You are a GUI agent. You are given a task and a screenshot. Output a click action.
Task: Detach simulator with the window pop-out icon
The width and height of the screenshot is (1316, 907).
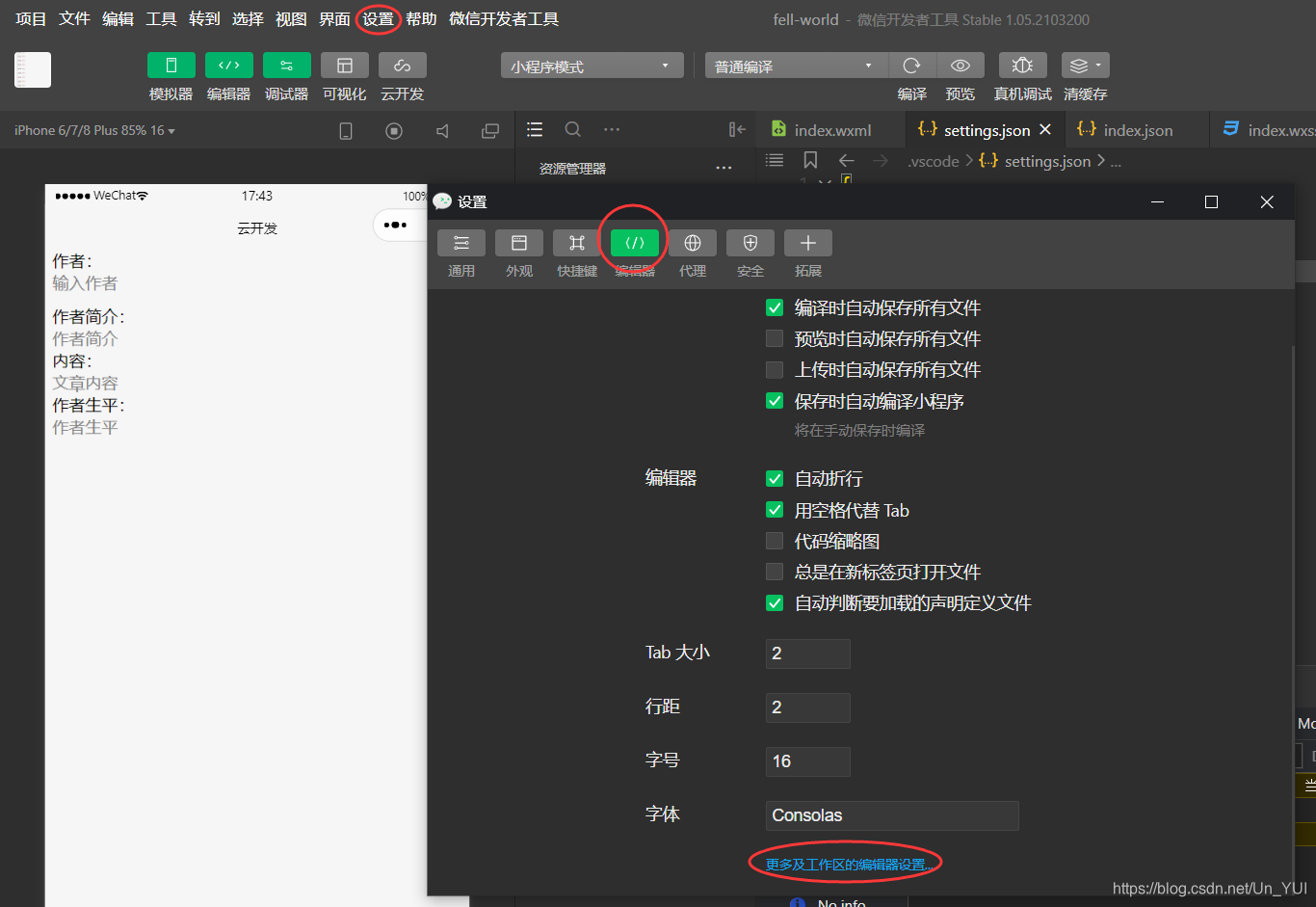tap(490, 131)
